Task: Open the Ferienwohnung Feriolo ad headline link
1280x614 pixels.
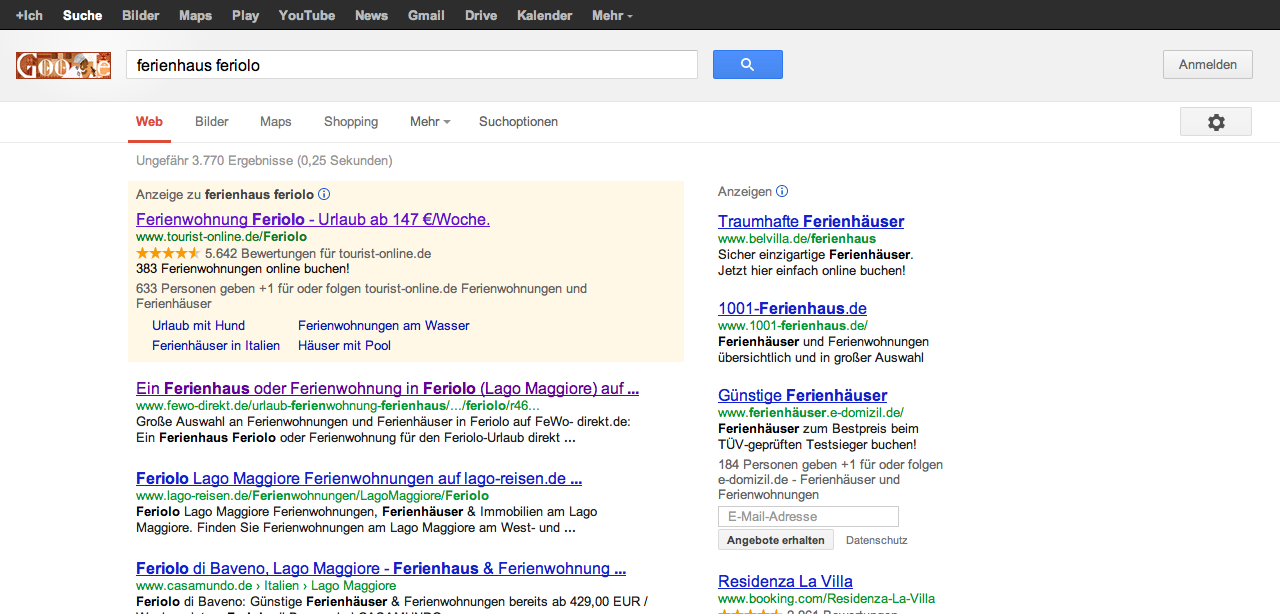Action: [x=313, y=219]
